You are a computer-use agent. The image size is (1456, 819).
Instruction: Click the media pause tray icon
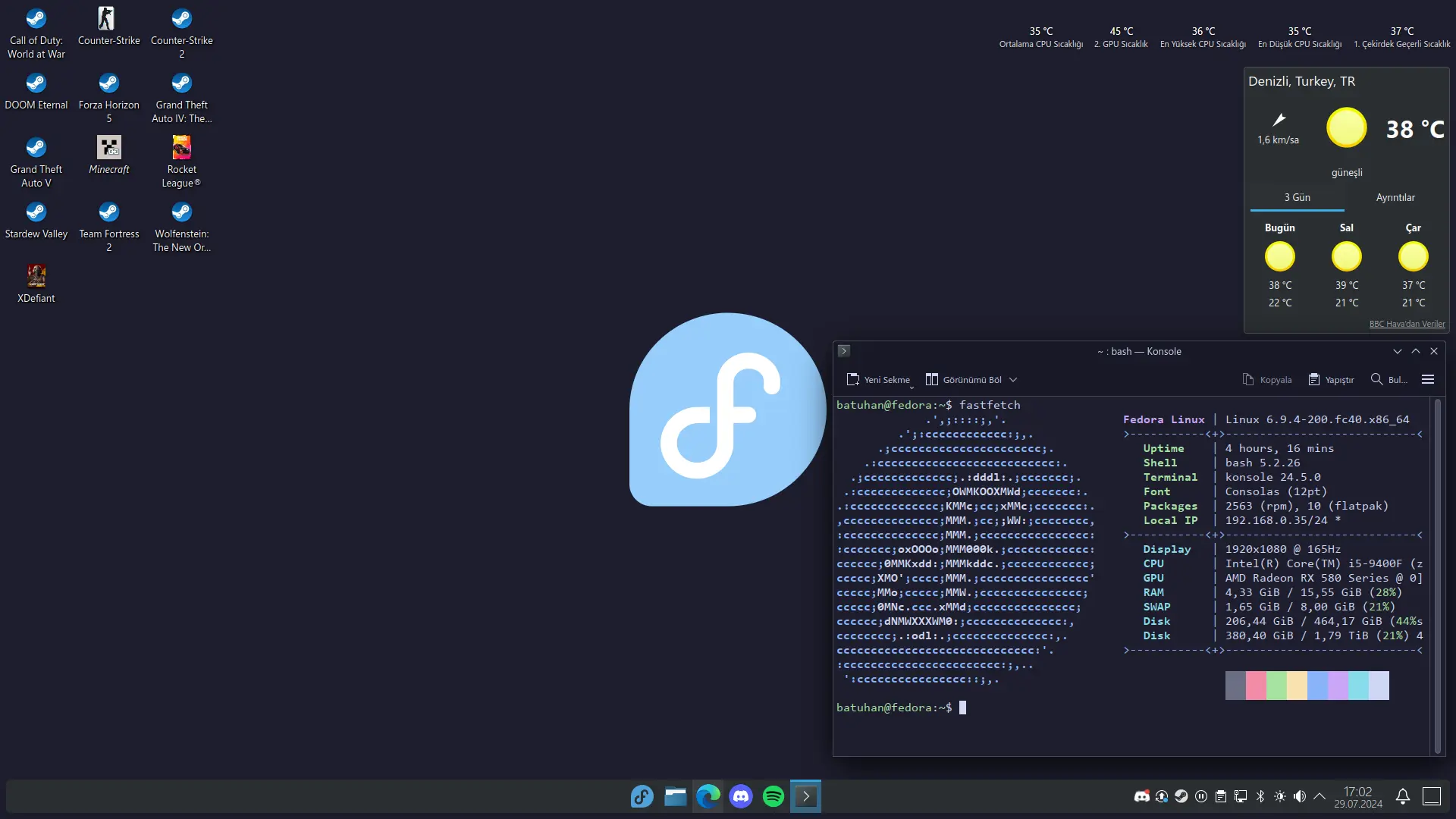click(x=1201, y=796)
